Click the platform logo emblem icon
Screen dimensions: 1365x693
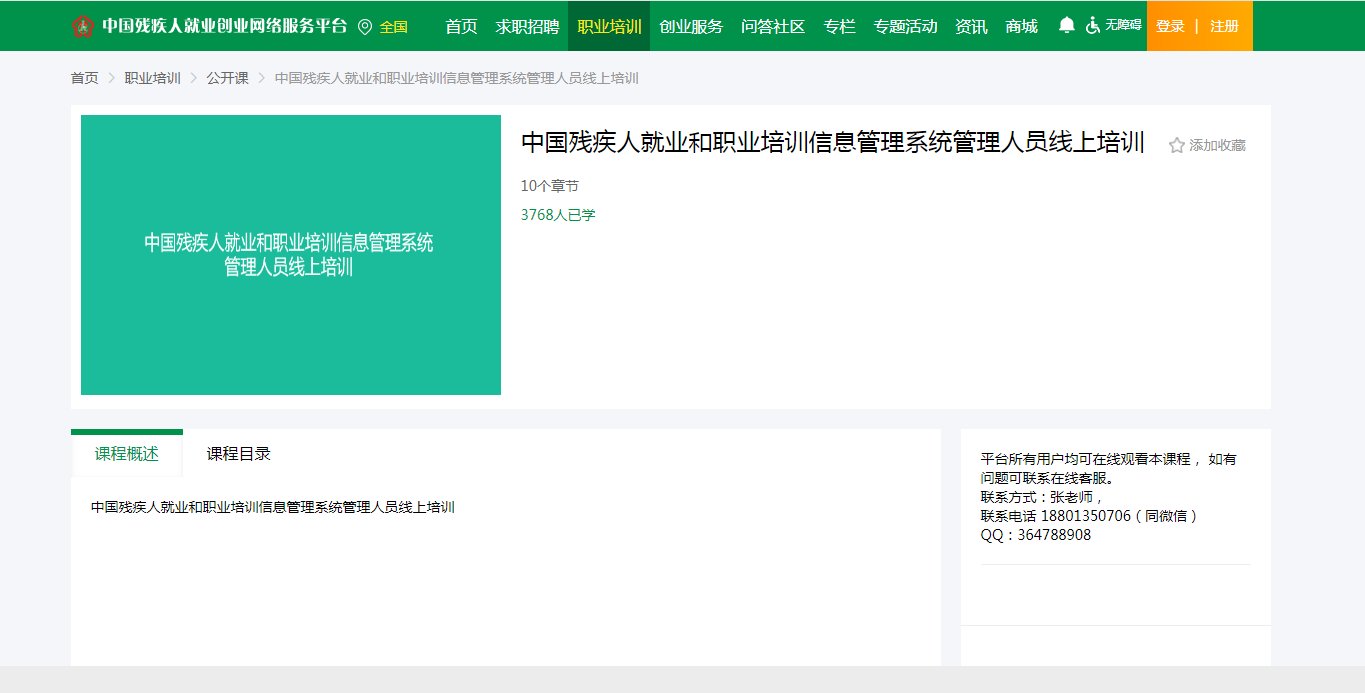82,27
